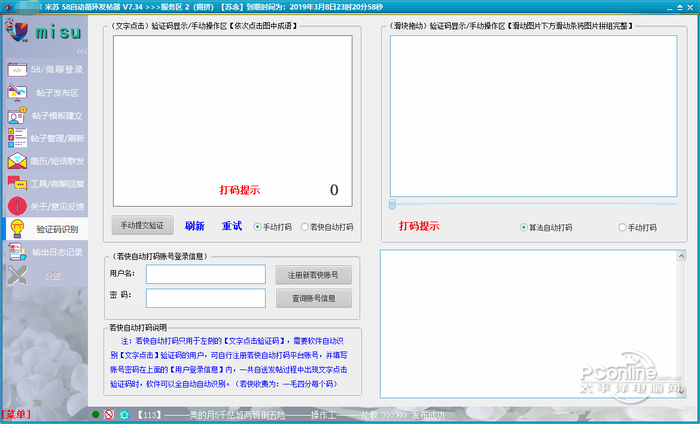Open the red [菜单] button

(x=16, y=415)
